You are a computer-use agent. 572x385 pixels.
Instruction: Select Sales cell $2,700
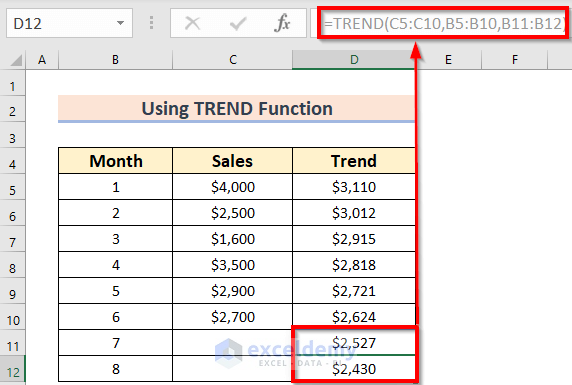(232, 317)
